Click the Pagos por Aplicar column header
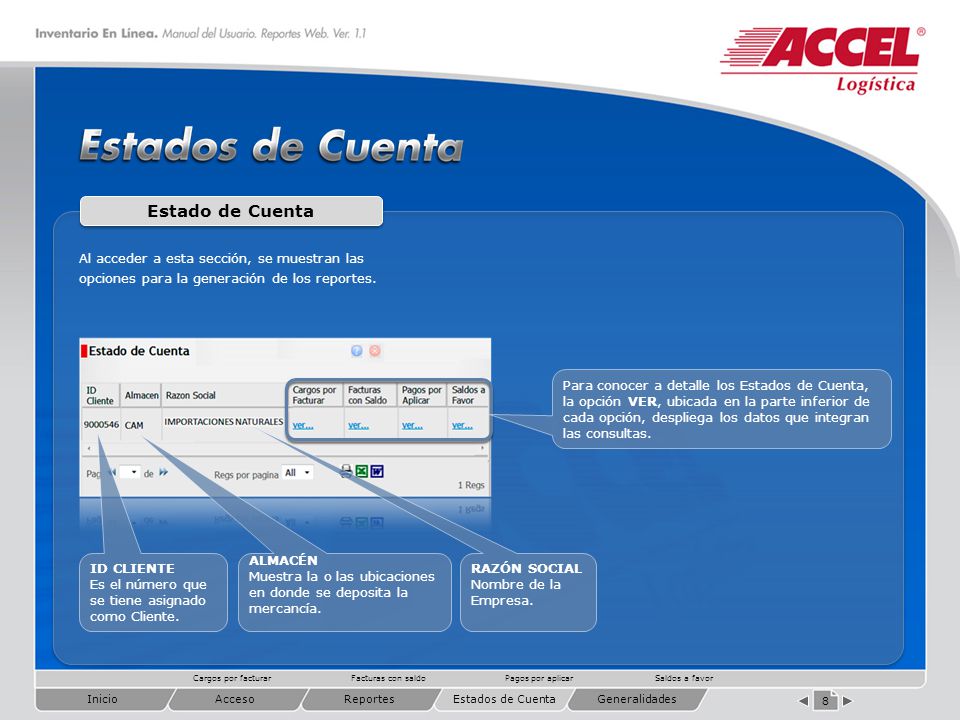This screenshot has height=720, width=960. [422, 395]
